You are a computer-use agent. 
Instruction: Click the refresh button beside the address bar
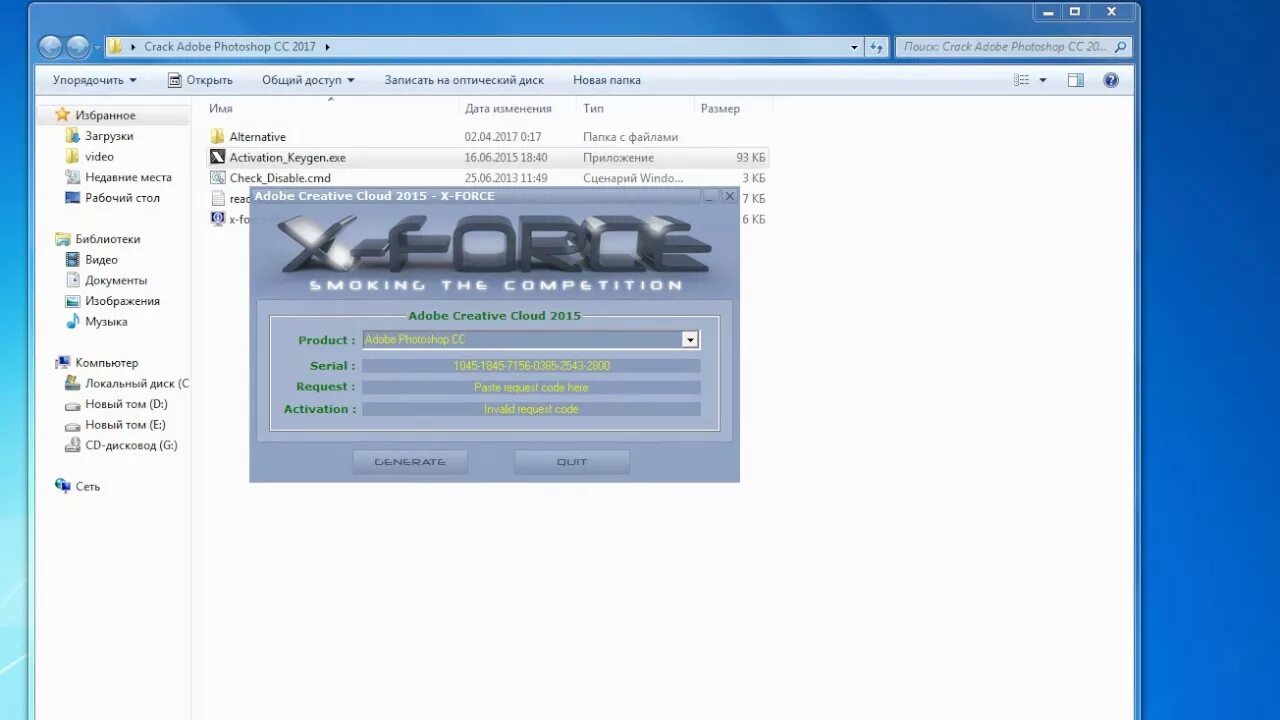coord(876,47)
